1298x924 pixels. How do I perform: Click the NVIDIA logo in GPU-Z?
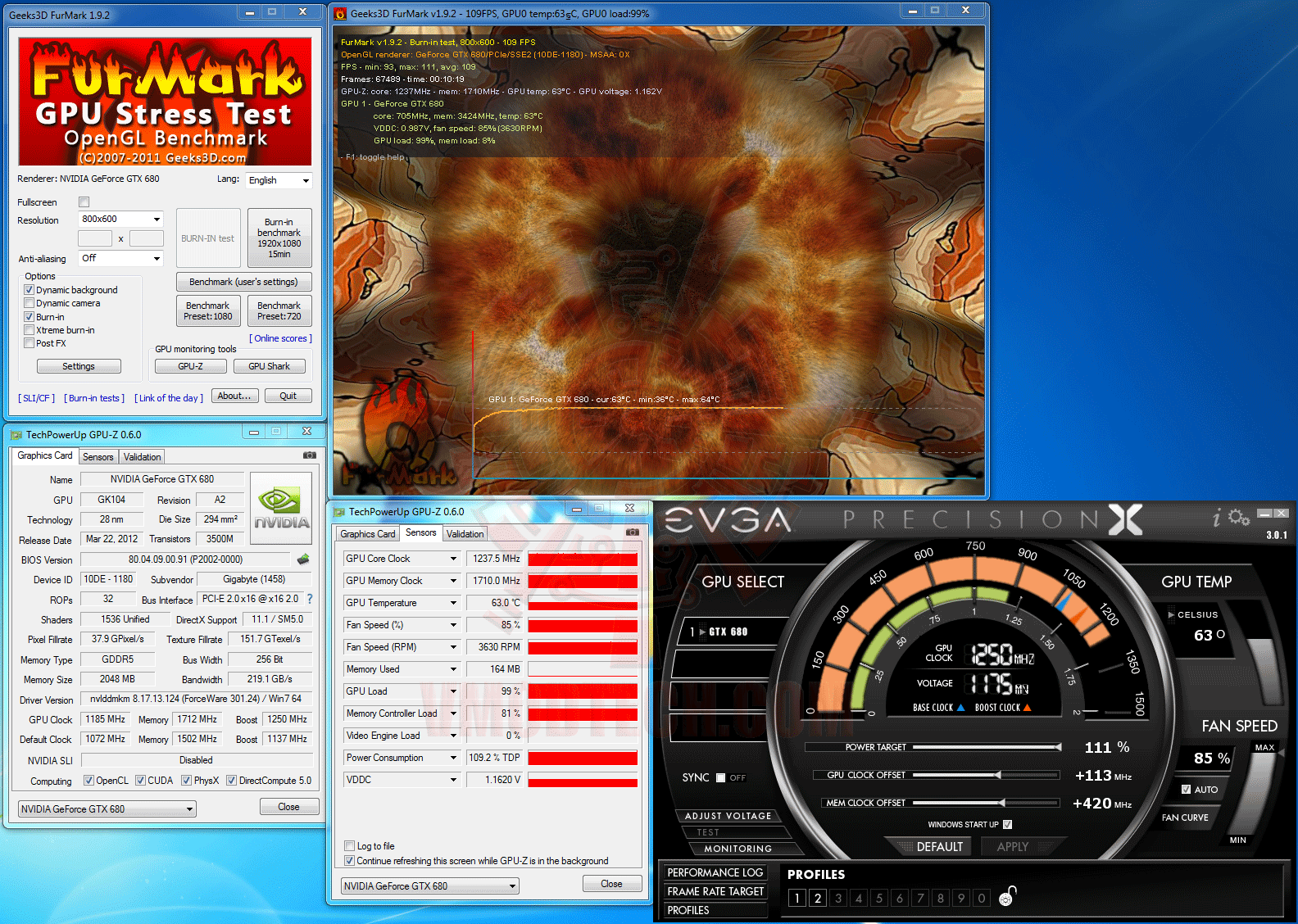click(281, 509)
